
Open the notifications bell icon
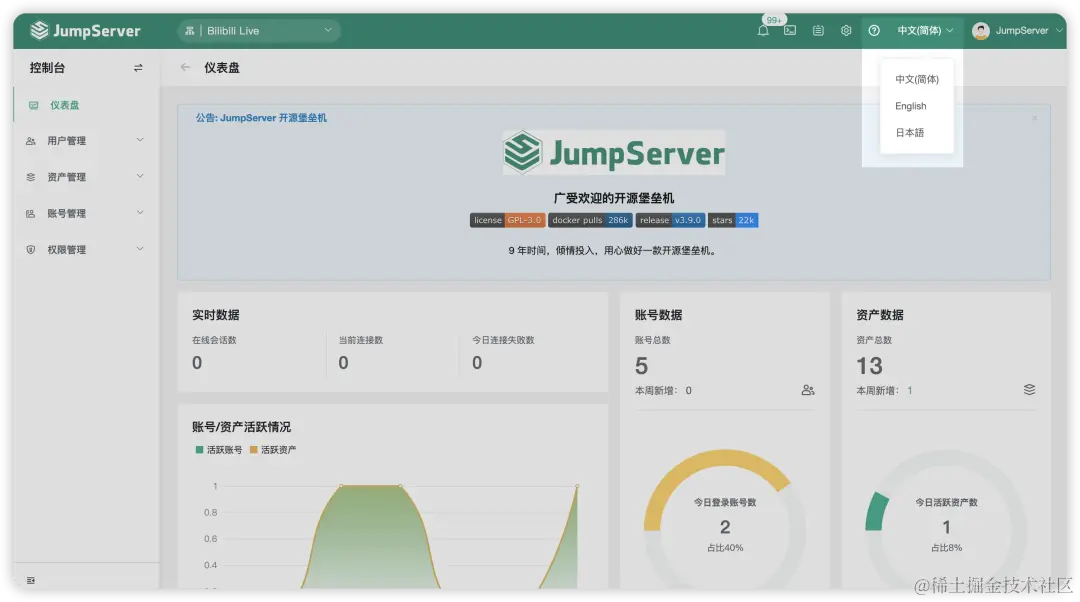tap(763, 30)
